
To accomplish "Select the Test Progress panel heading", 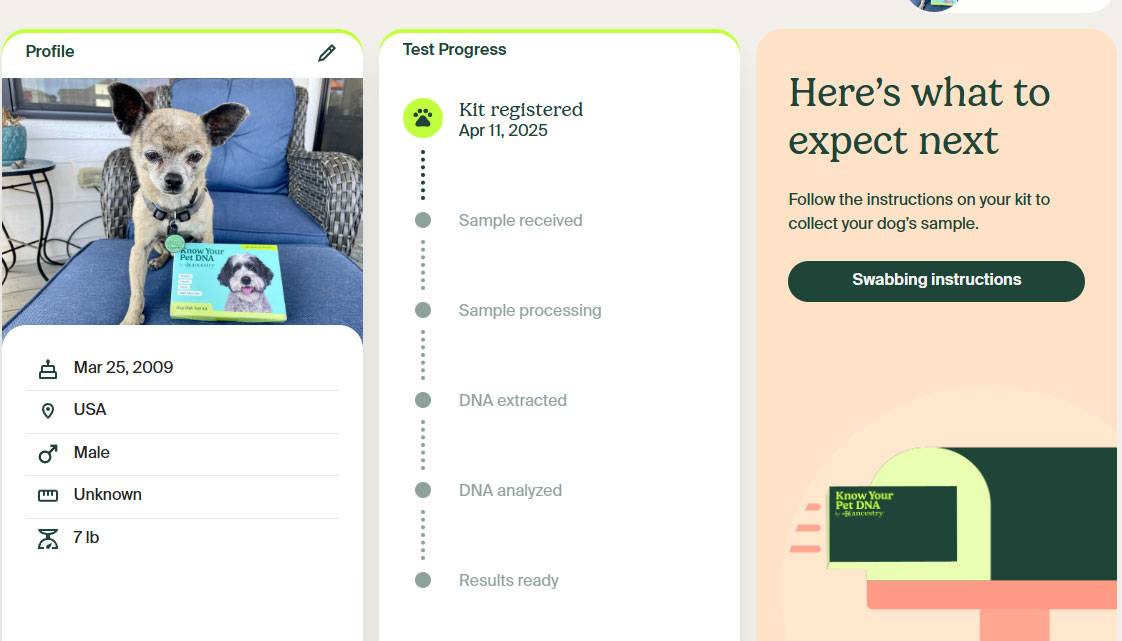I will coord(453,49).
